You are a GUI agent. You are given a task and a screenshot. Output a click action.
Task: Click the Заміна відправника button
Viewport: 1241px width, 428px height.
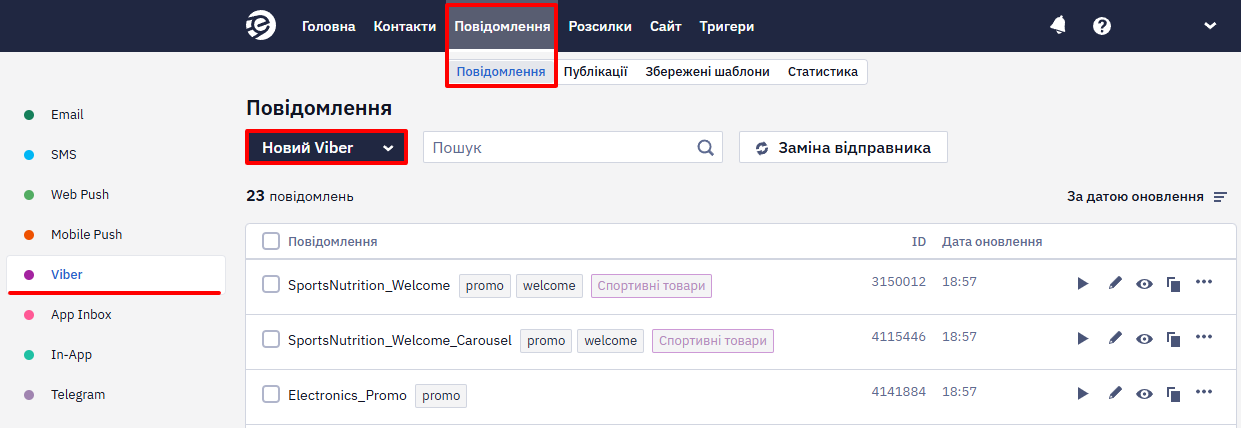843,148
